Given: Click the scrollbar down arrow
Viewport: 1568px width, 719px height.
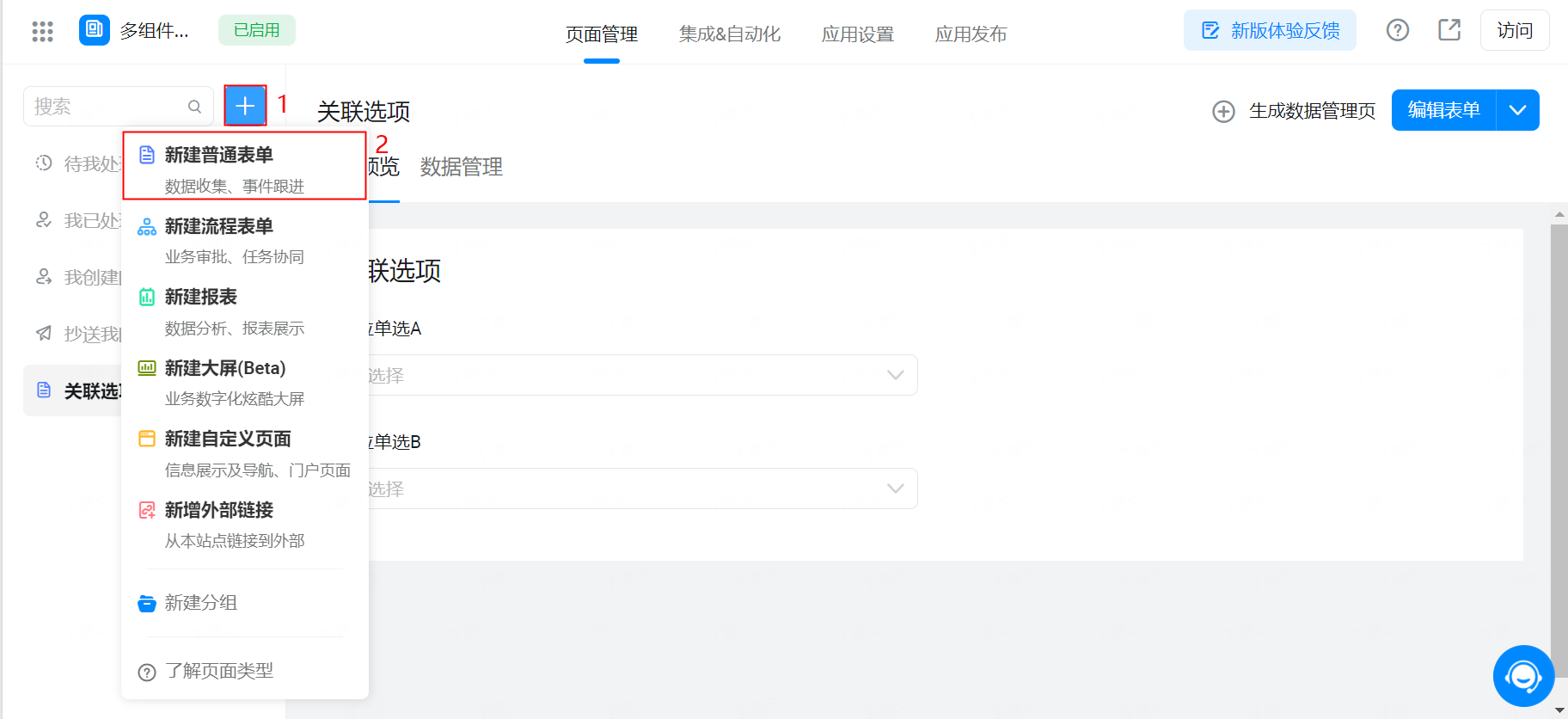Looking at the screenshot, I should 1559,710.
